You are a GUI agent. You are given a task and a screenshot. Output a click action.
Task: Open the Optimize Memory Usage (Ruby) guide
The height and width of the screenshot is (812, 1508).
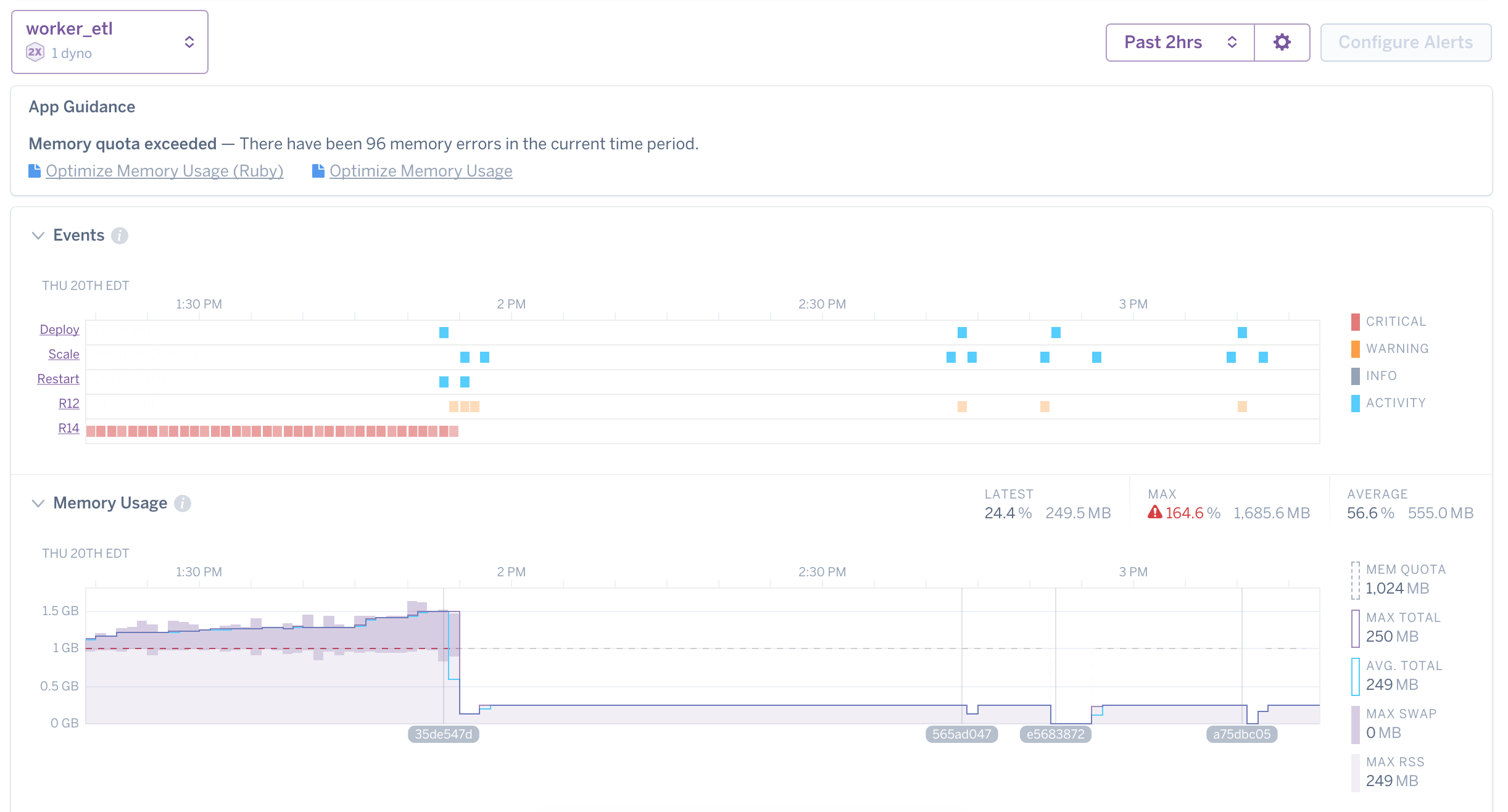[164, 170]
